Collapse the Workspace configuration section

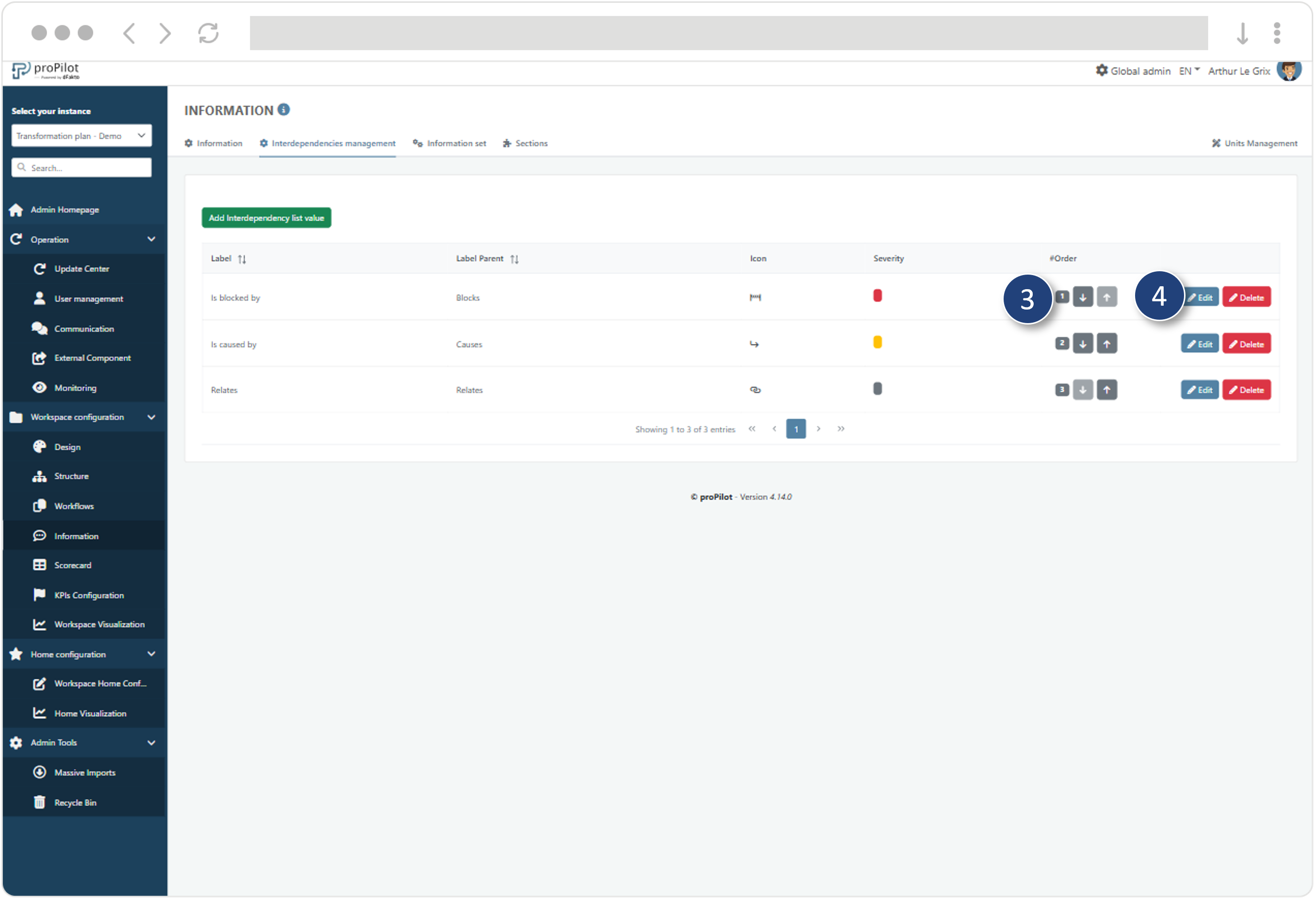pos(151,417)
